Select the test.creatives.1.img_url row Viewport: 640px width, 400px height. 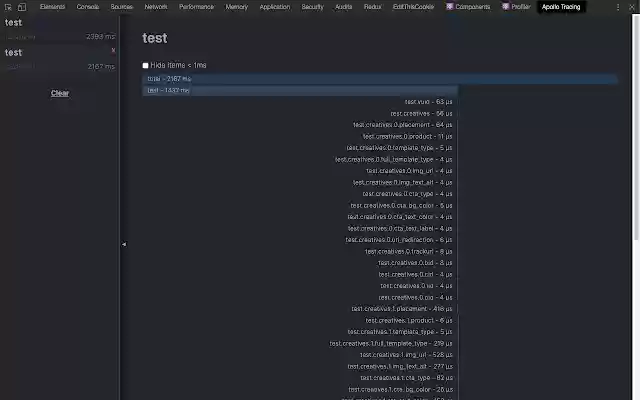tap(406, 355)
